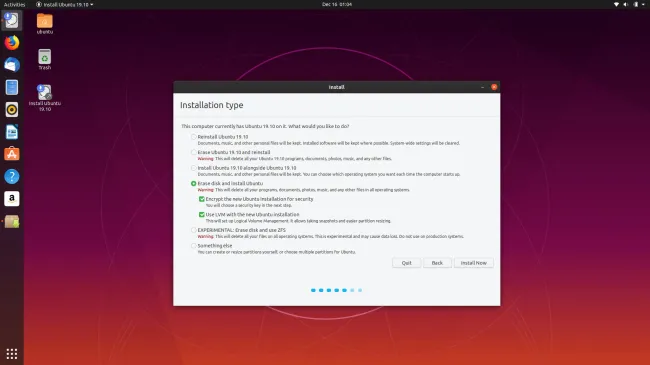This screenshot has width=650, height=365.
Task: Click the Install Now button
Action: pos(474,263)
